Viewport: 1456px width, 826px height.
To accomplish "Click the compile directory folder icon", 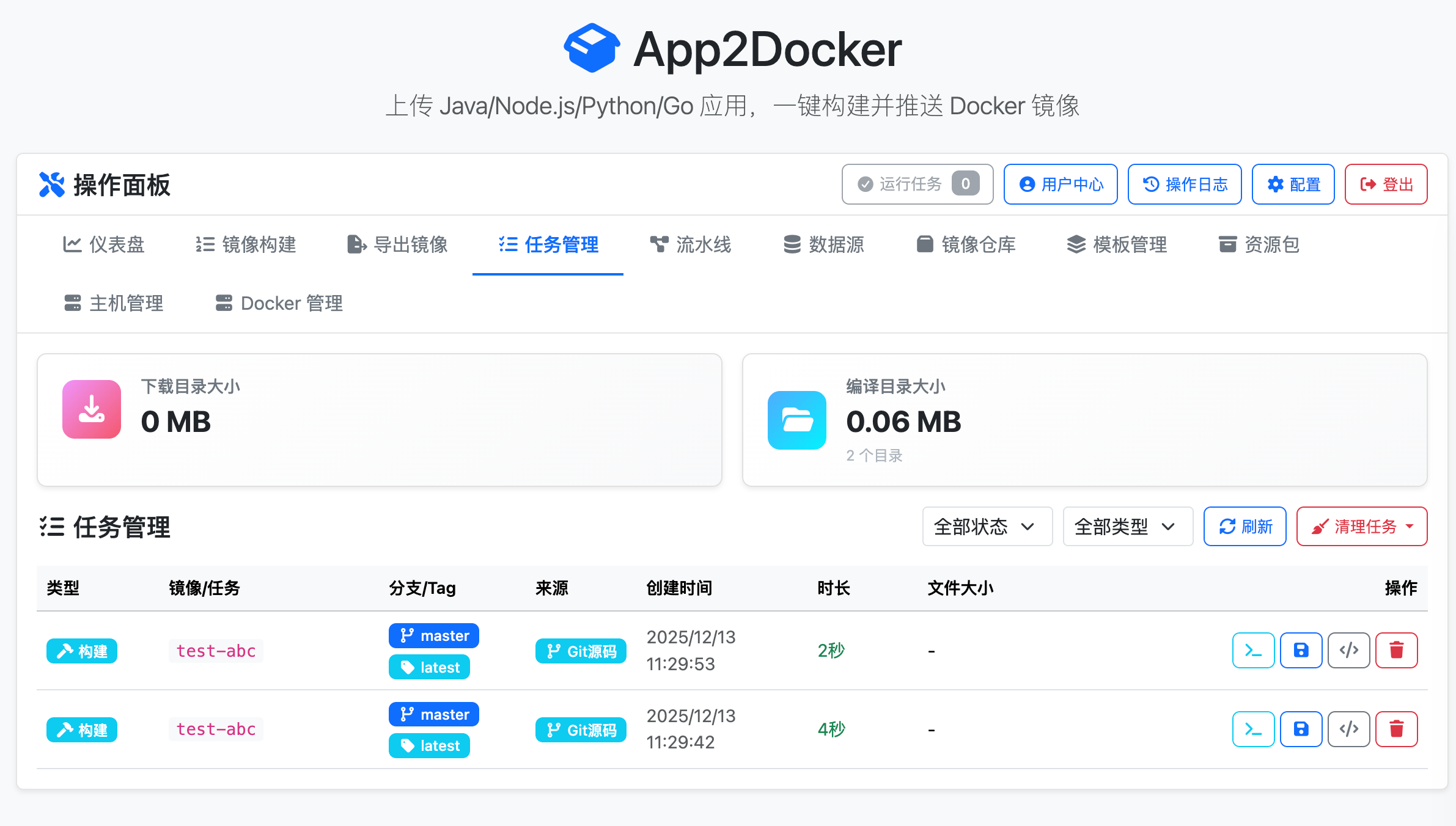I will coord(796,420).
